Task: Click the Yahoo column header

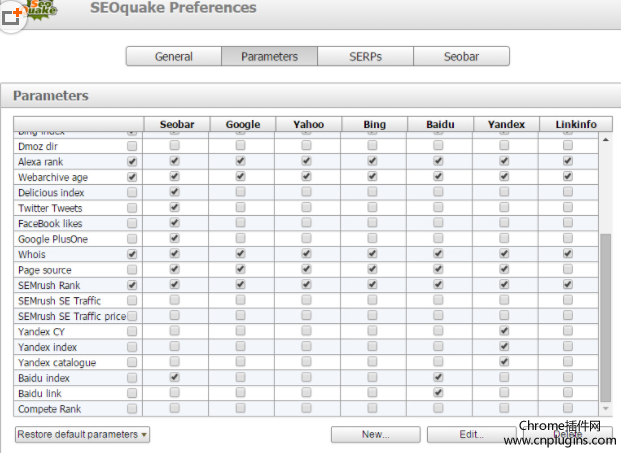Action: click(309, 124)
